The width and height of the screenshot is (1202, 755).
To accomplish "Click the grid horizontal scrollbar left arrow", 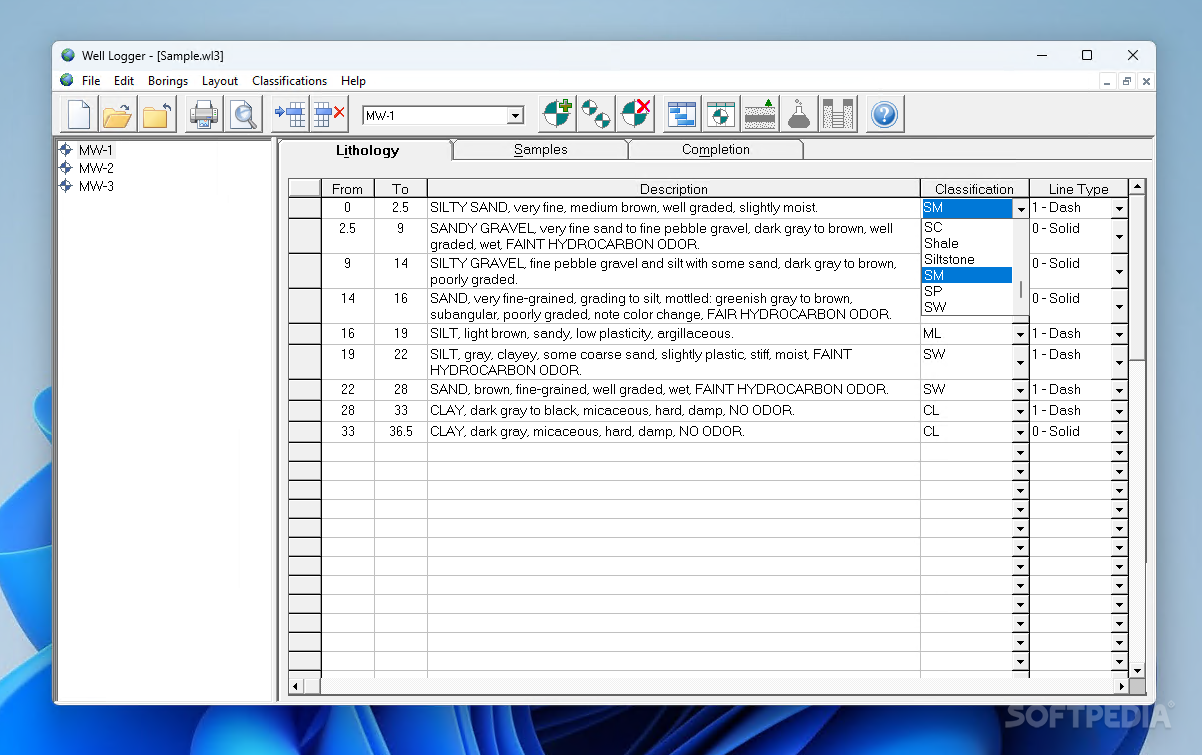I will (x=296, y=686).
